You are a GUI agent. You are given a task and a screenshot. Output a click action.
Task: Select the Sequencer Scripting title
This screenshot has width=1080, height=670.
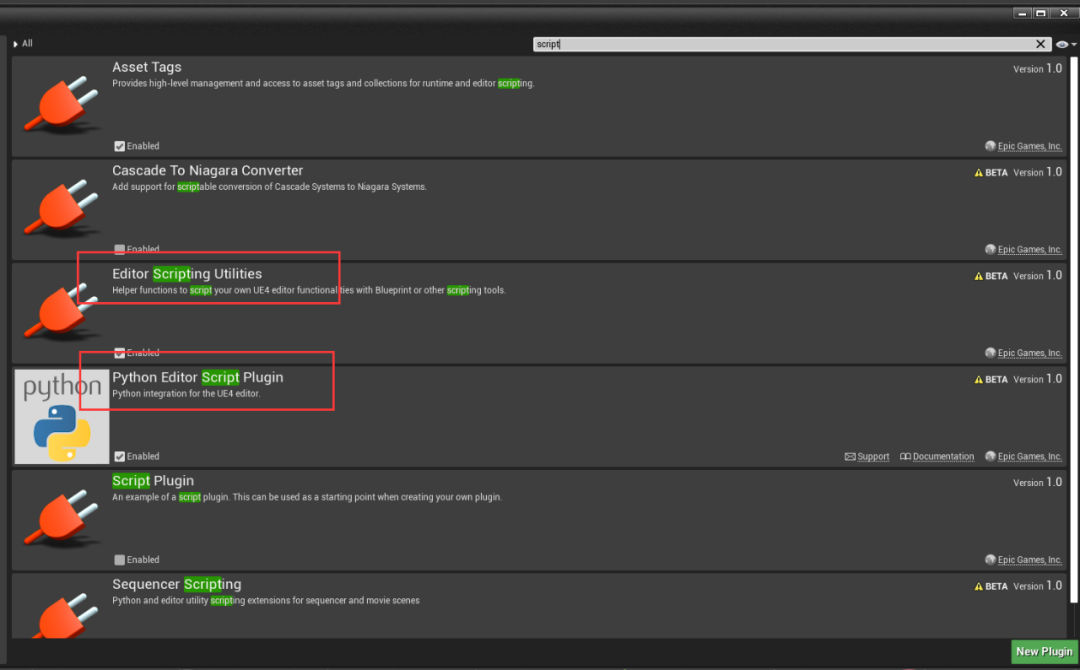coord(177,584)
